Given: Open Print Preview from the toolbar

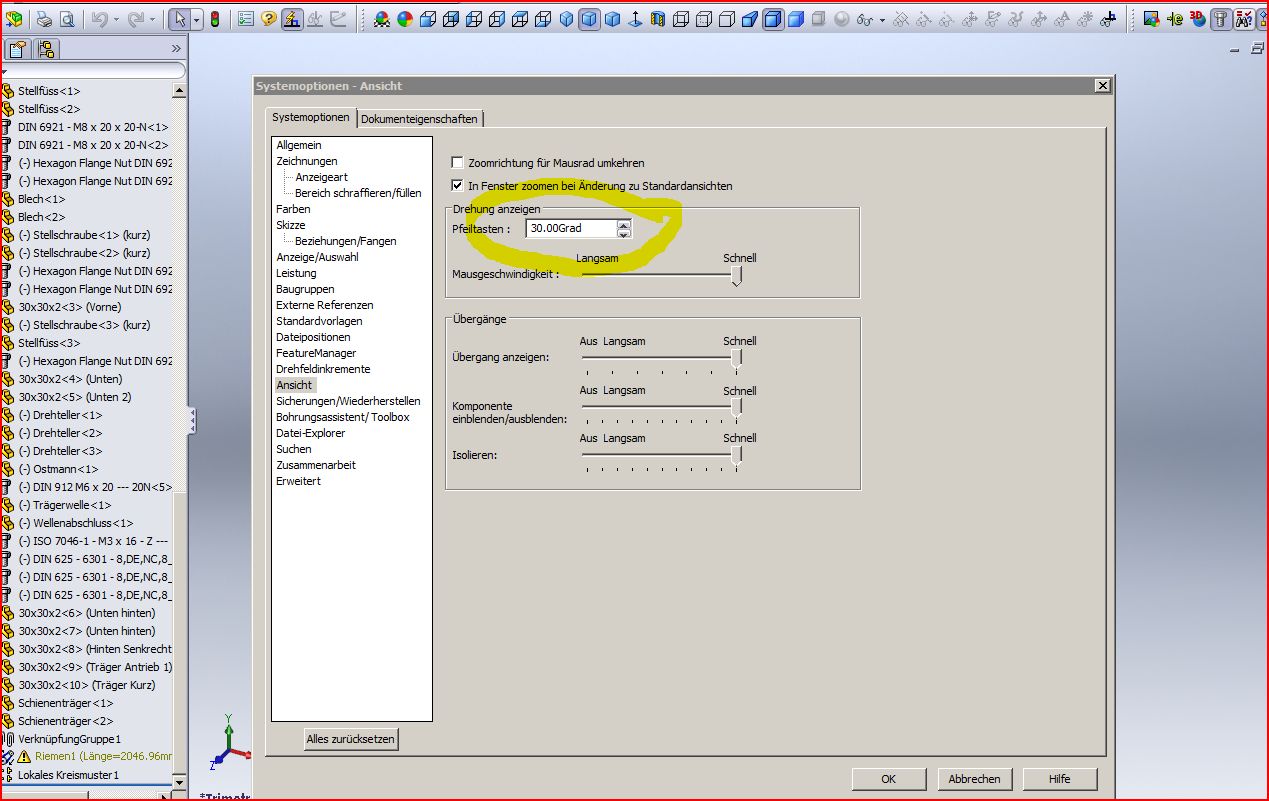Looking at the screenshot, I should pos(67,19).
